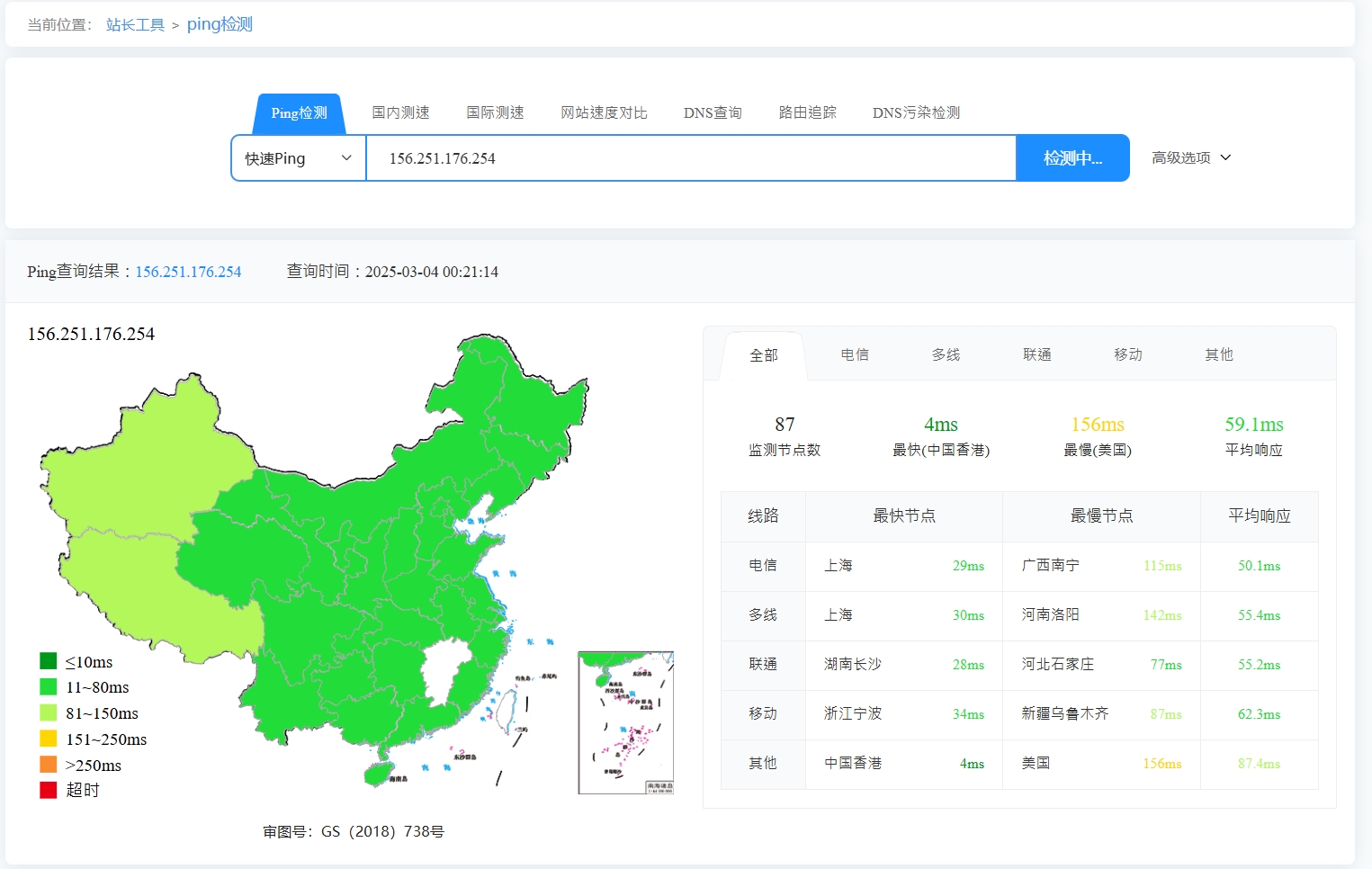Switch to the 国内测速 tab
This screenshot has width=1372, height=869.
click(400, 112)
